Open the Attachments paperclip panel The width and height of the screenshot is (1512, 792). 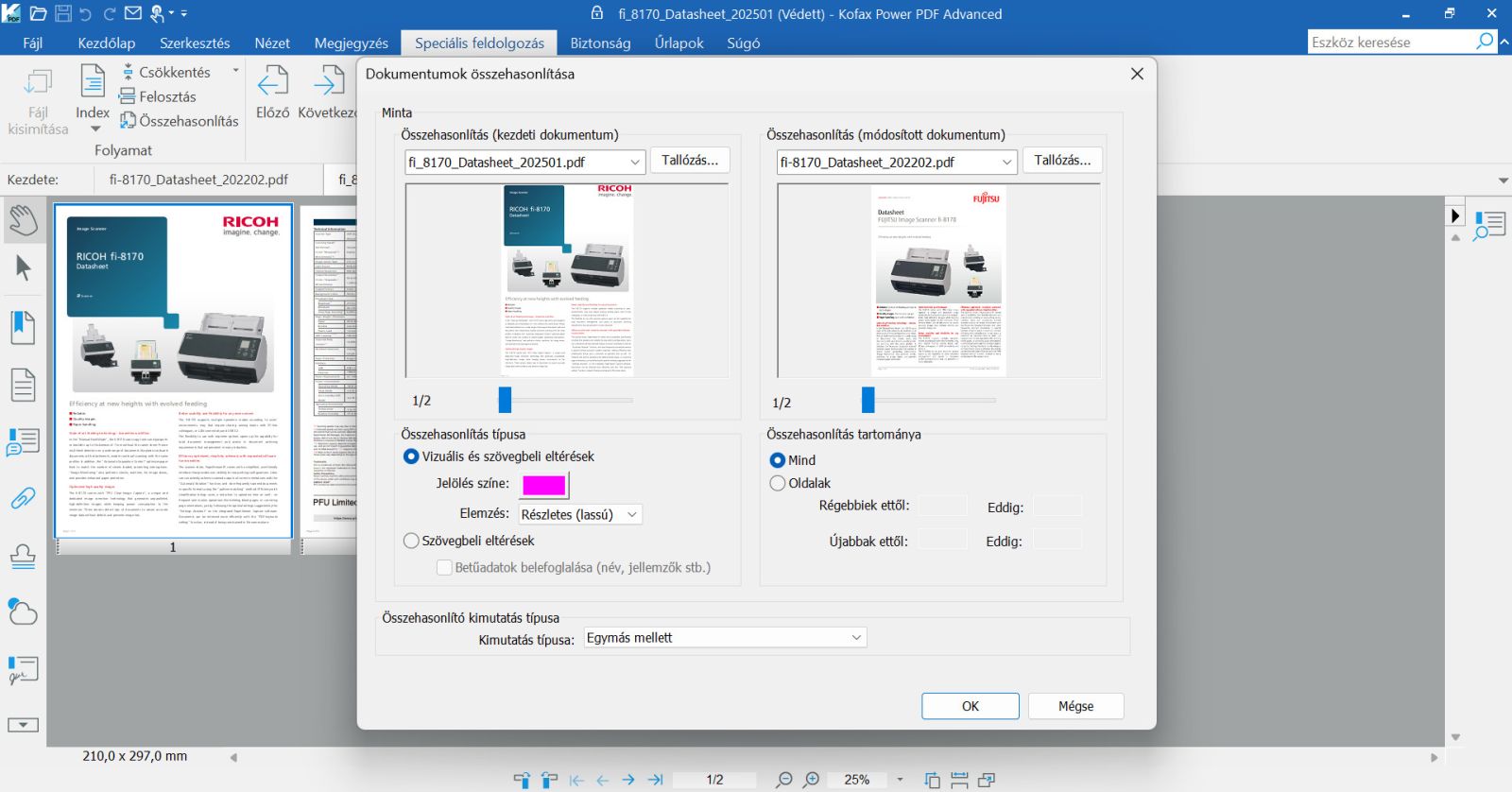[x=23, y=498]
